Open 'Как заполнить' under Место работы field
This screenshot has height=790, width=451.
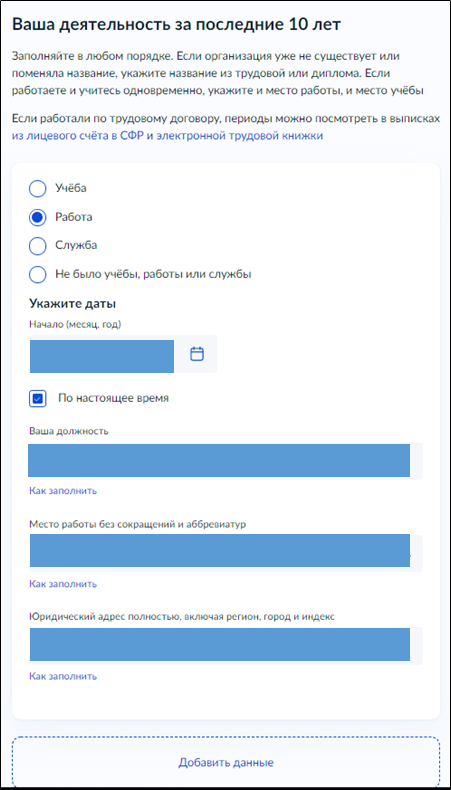63,584
